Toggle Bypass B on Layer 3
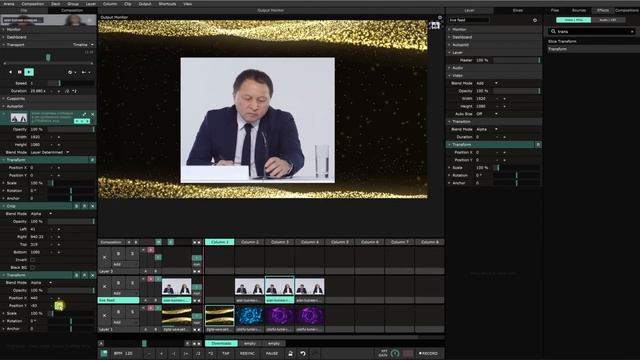 118,253
